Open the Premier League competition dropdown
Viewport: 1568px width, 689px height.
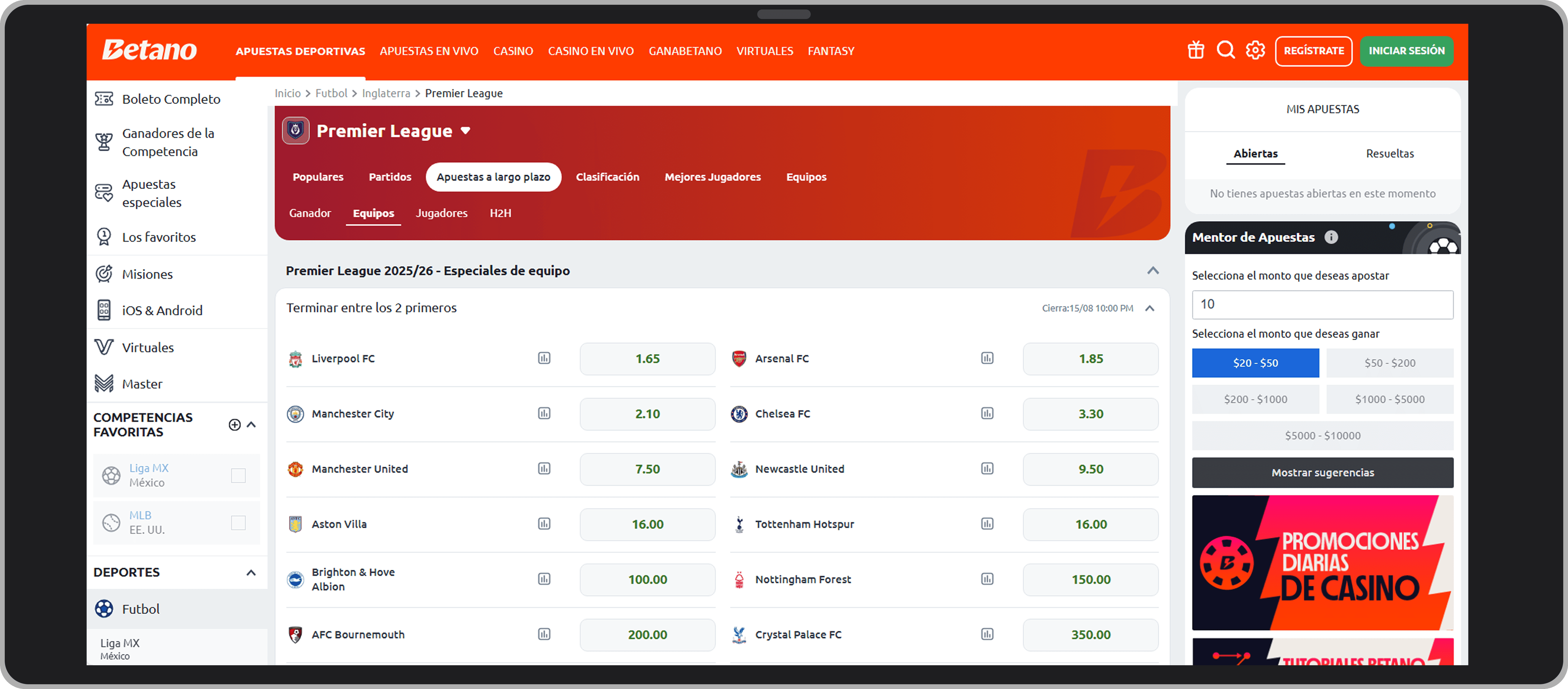pos(466,131)
